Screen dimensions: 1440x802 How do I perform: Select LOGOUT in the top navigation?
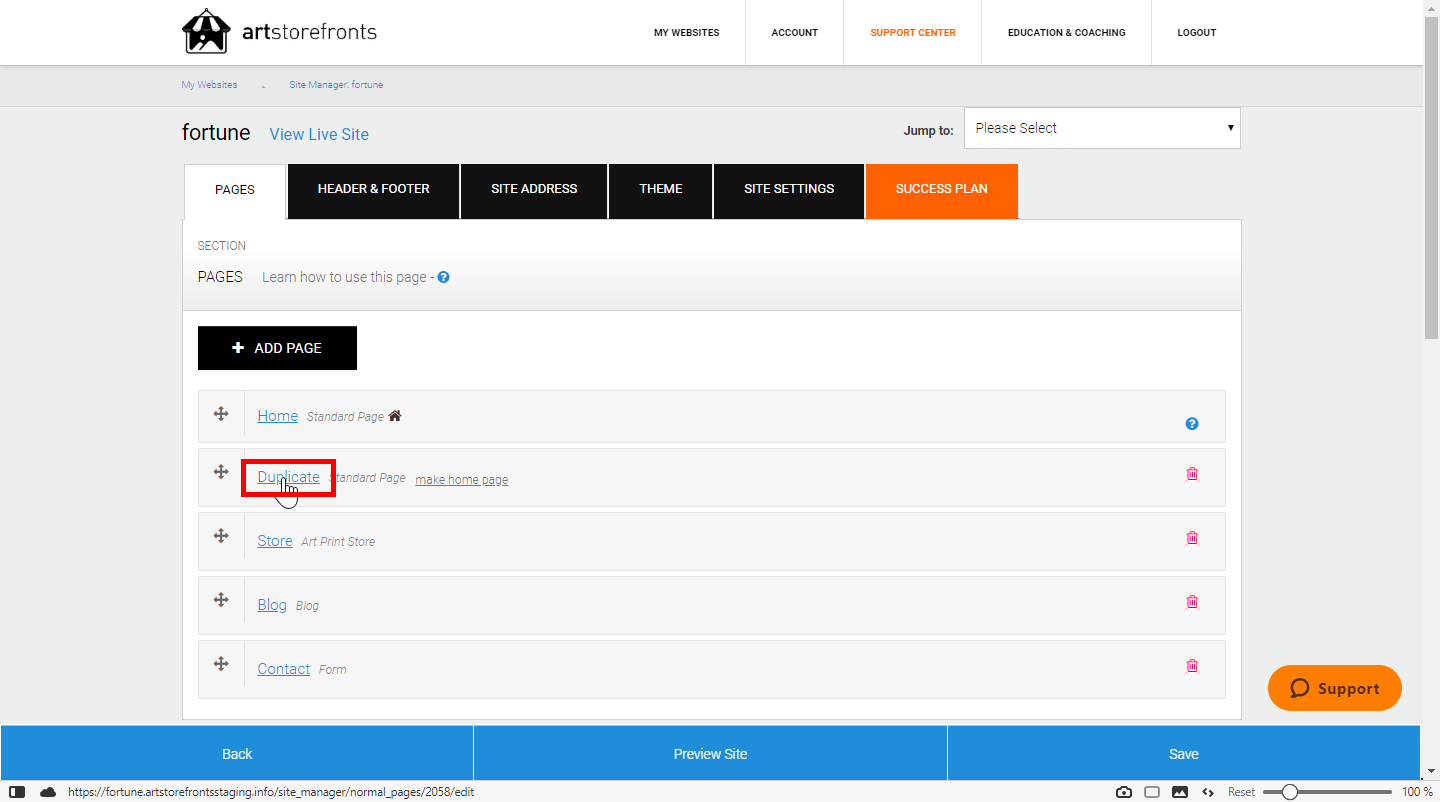click(x=1196, y=32)
